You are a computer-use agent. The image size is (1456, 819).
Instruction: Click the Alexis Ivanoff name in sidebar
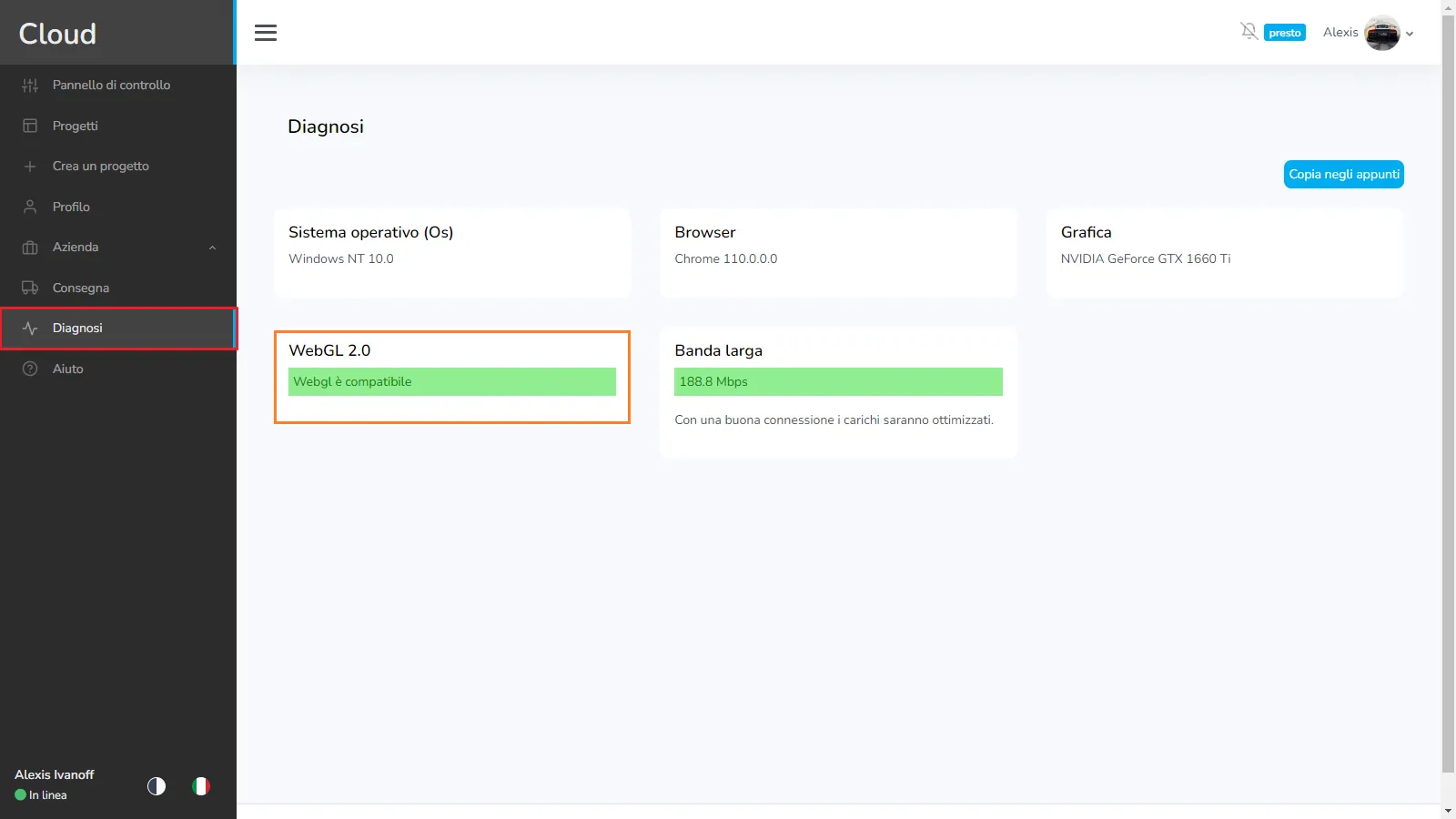(55, 774)
